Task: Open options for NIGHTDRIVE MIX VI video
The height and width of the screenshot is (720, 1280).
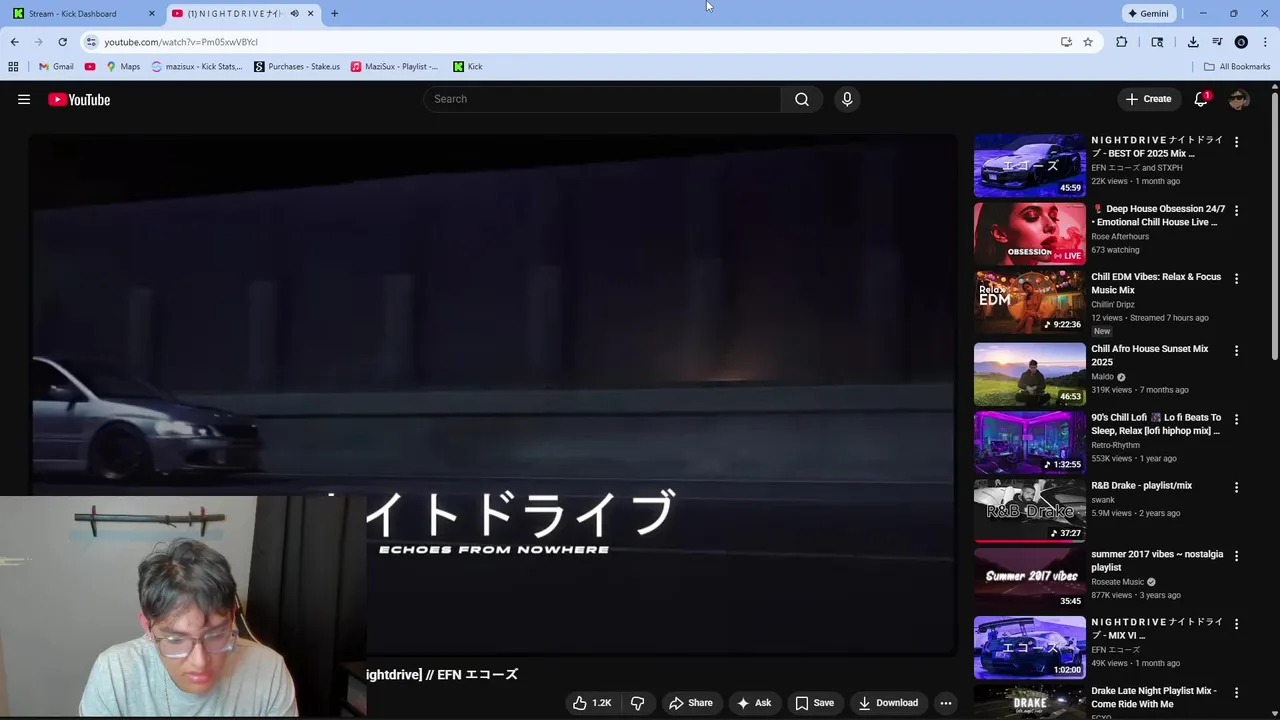Action: click(1236, 624)
